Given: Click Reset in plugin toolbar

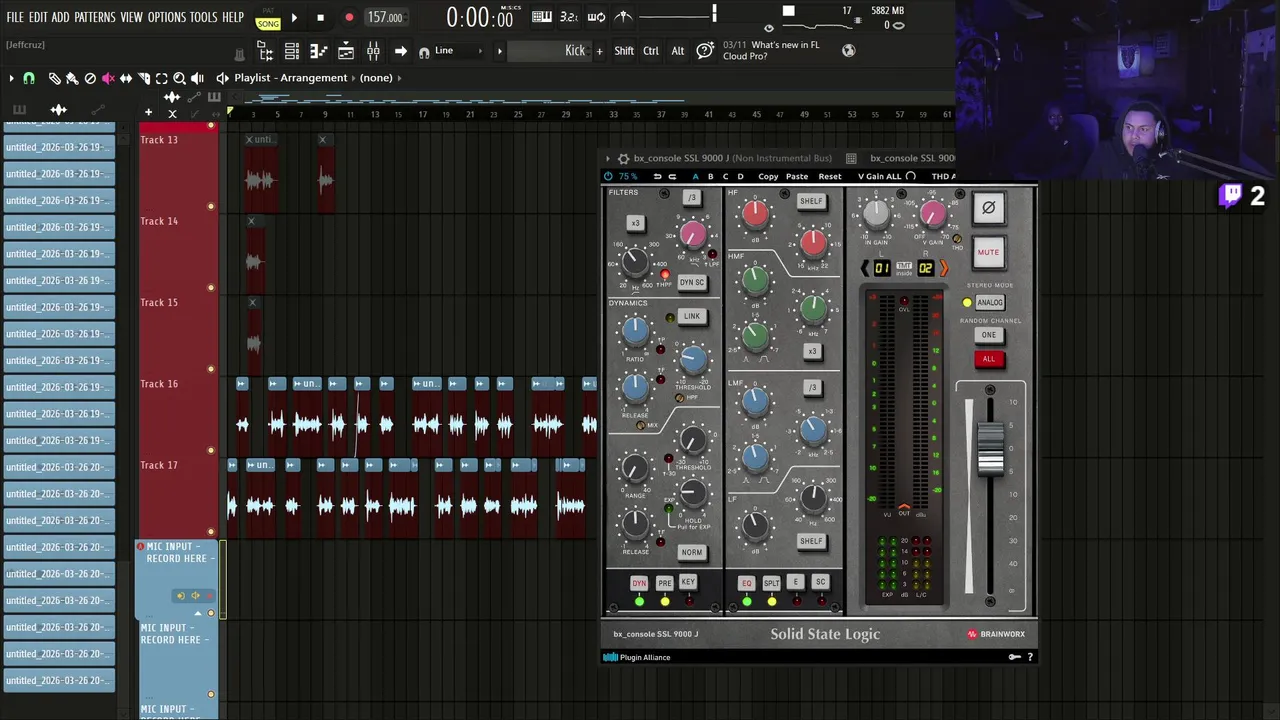Looking at the screenshot, I should pyautogui.click(x=830, y=176).
